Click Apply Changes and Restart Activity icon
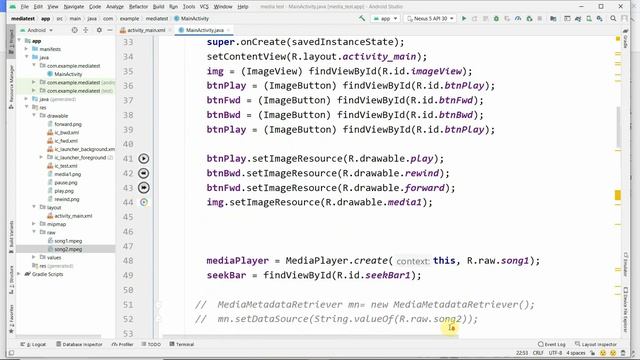 click(474, 18)
